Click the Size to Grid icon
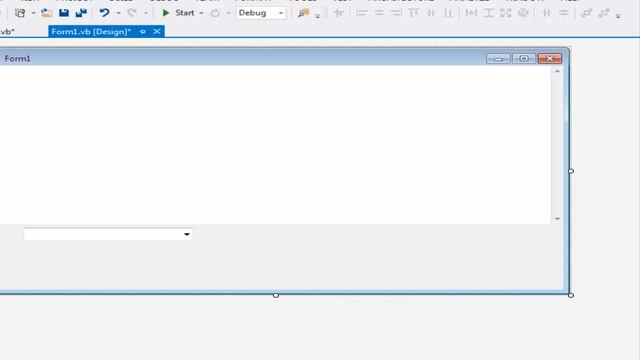 [523, 13]
